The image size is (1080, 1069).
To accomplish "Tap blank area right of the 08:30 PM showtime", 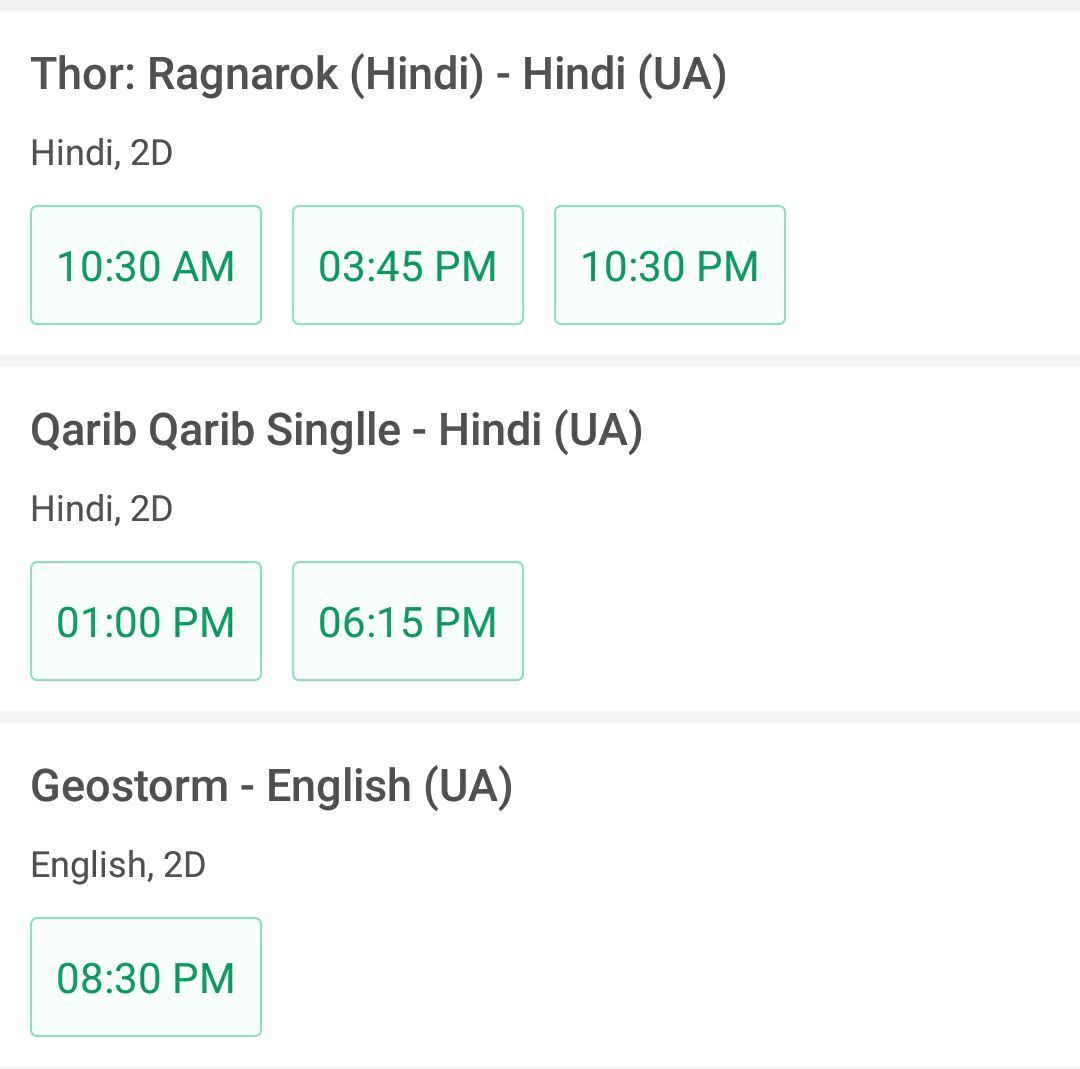I will [x=668, y=977].
